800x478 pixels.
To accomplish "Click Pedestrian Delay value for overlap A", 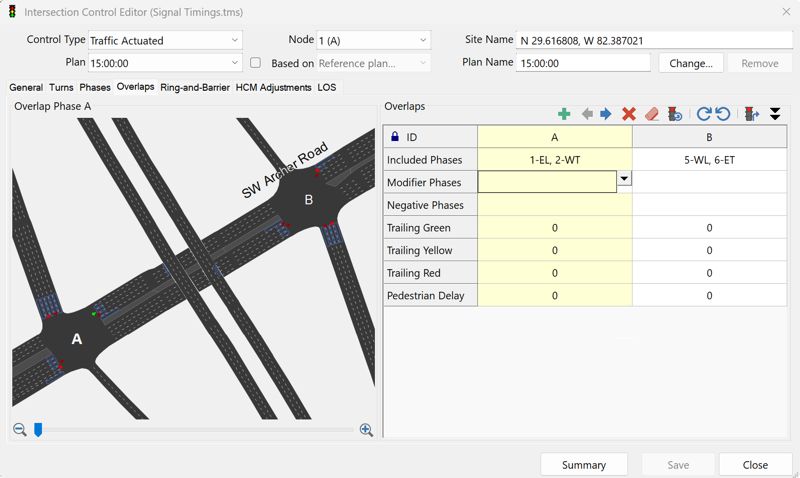I will [x=555, y=295].
